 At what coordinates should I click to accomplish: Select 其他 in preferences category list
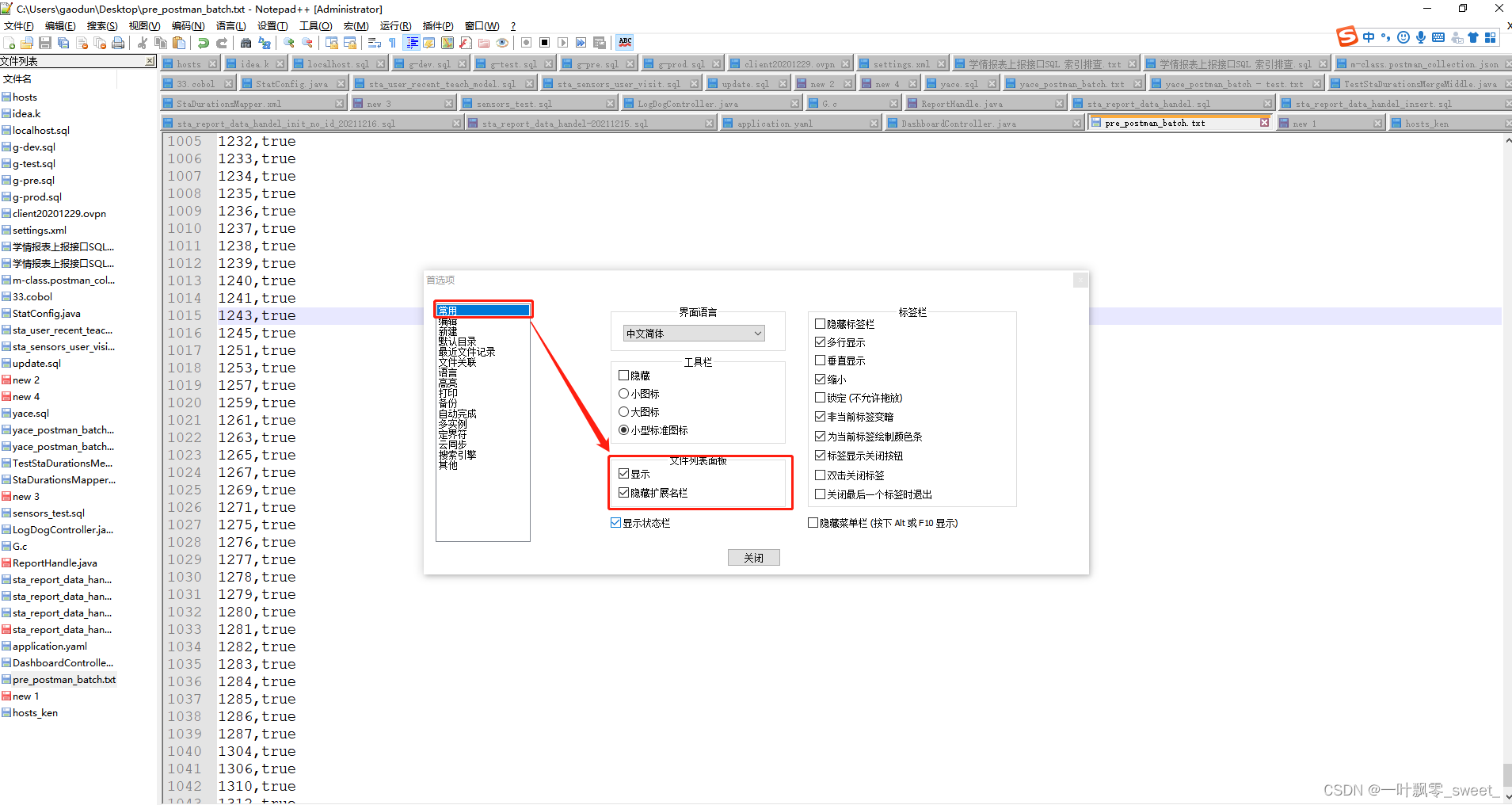point(448,465)
